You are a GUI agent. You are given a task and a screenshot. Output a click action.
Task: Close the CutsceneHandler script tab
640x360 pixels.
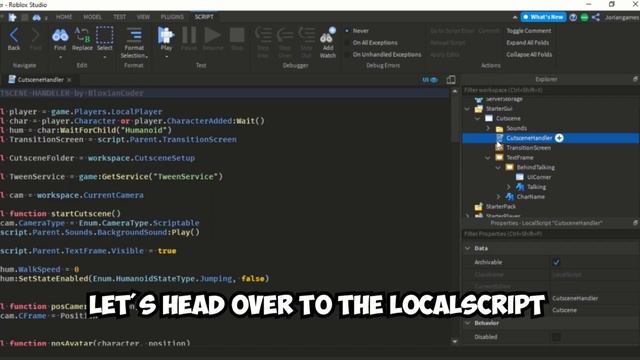tap(69, 80)
